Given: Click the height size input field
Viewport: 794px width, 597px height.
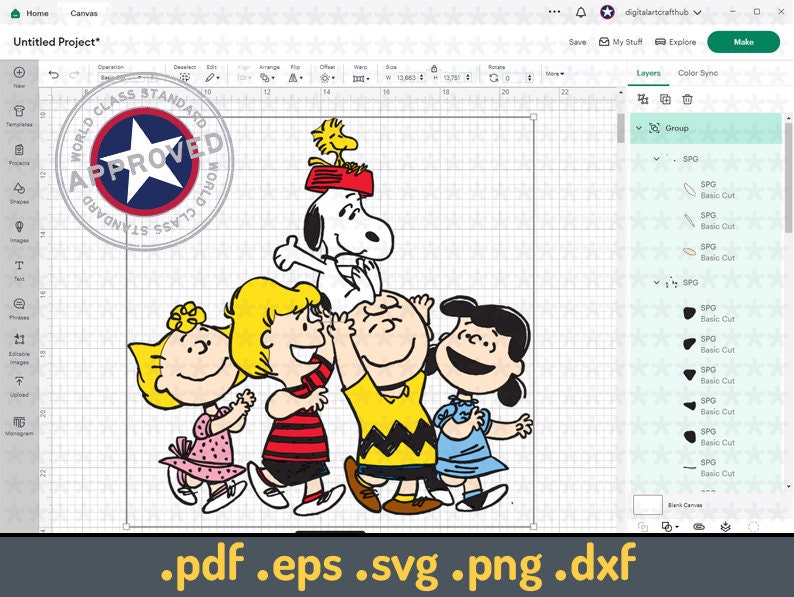Looking at the screenshot, I should pyautogui.click(x=452, y=77).
